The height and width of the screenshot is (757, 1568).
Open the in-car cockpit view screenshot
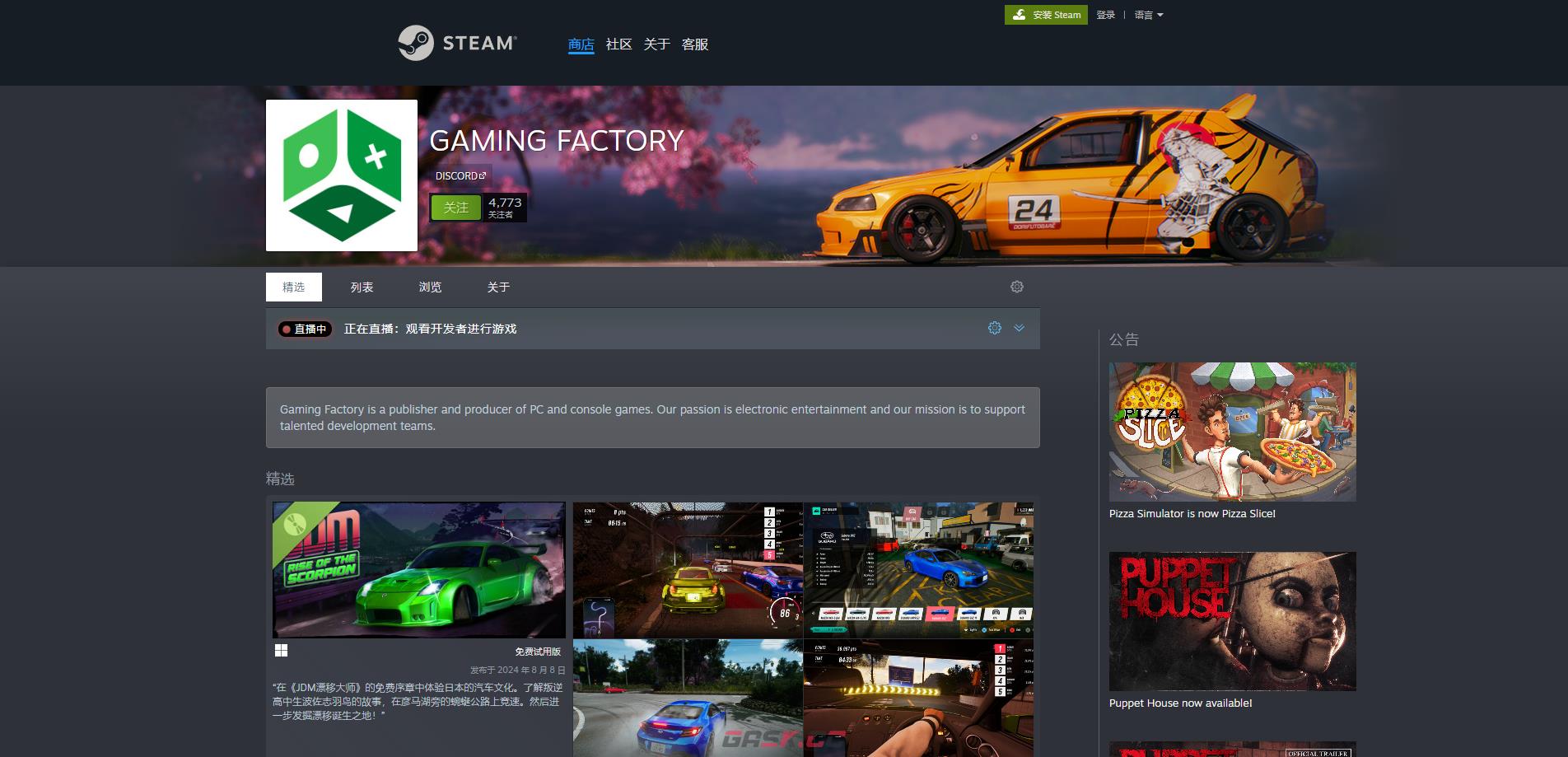click(x=918, y=699)
